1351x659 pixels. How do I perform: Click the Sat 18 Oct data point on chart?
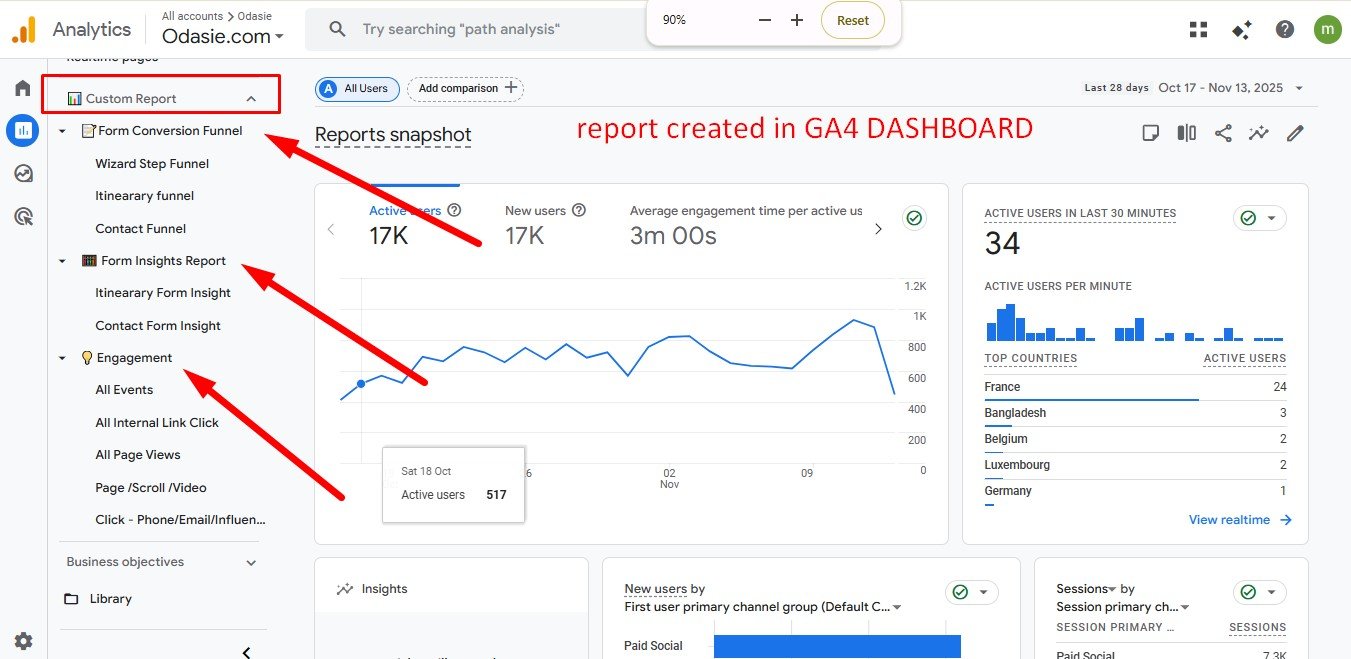[361, 384]
